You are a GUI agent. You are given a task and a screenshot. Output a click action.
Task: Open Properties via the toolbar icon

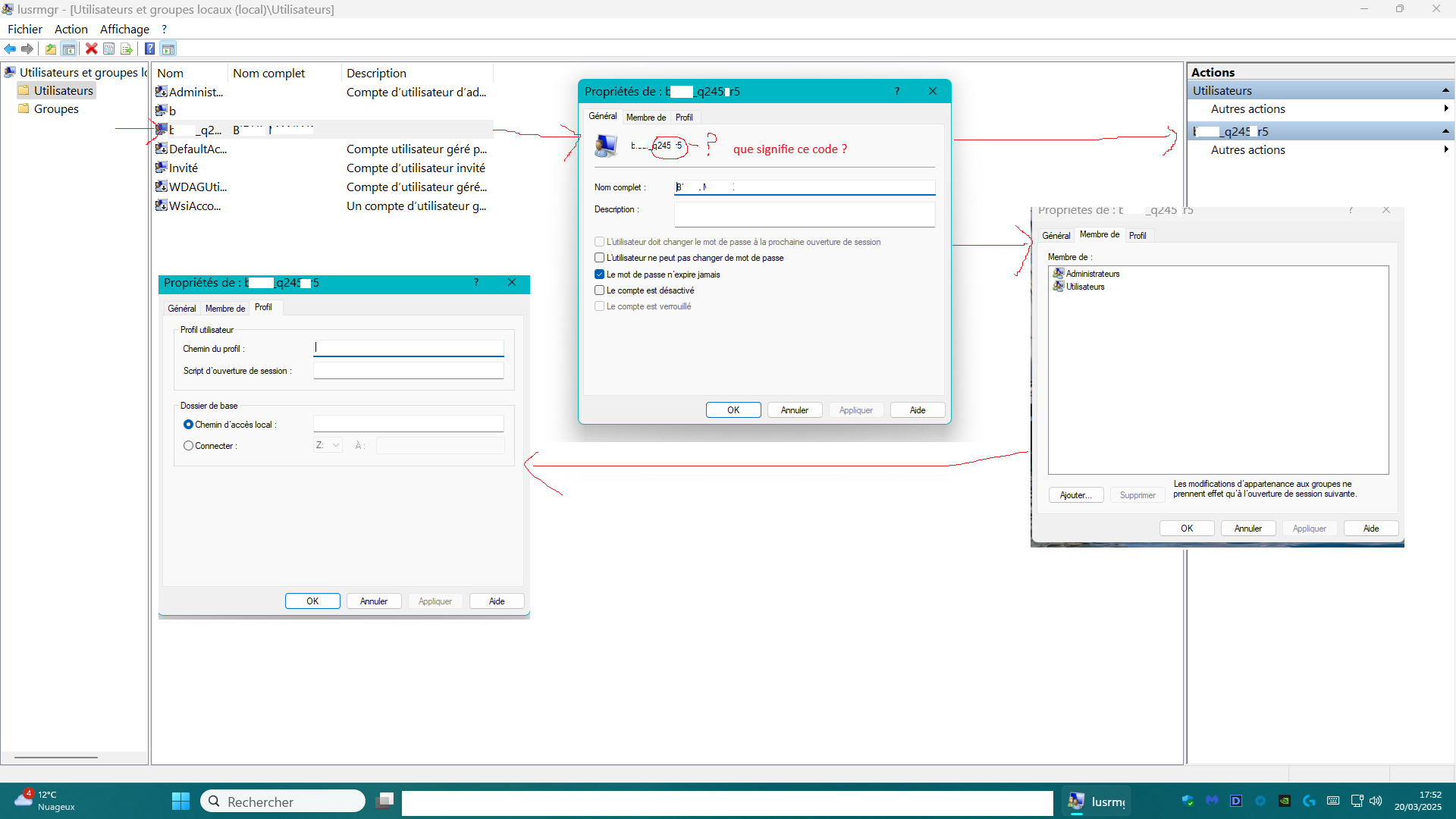point(108,49)
